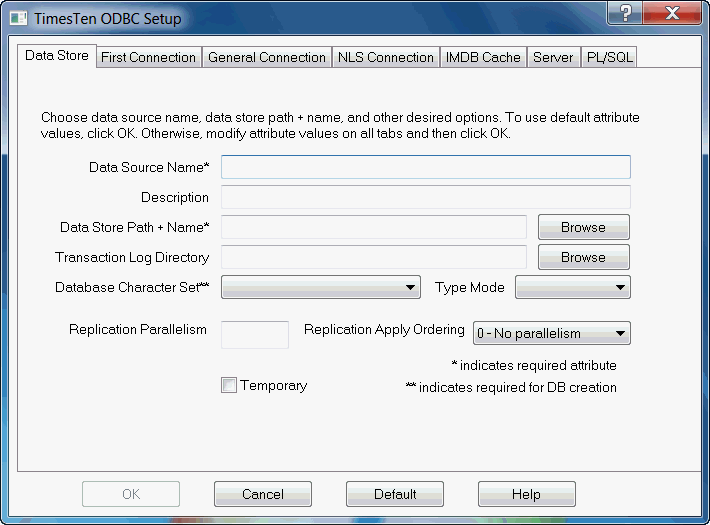Click the Default button
Screen dimensions: 710x525
point(395,494)
